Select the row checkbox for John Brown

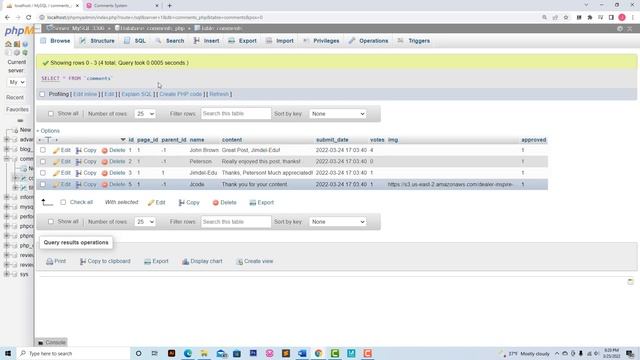point(43,150)
